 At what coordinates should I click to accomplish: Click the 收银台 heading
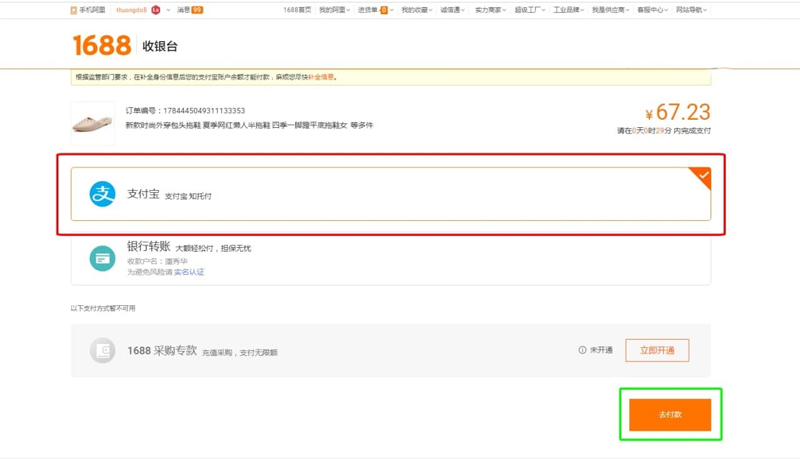[160, 46]
